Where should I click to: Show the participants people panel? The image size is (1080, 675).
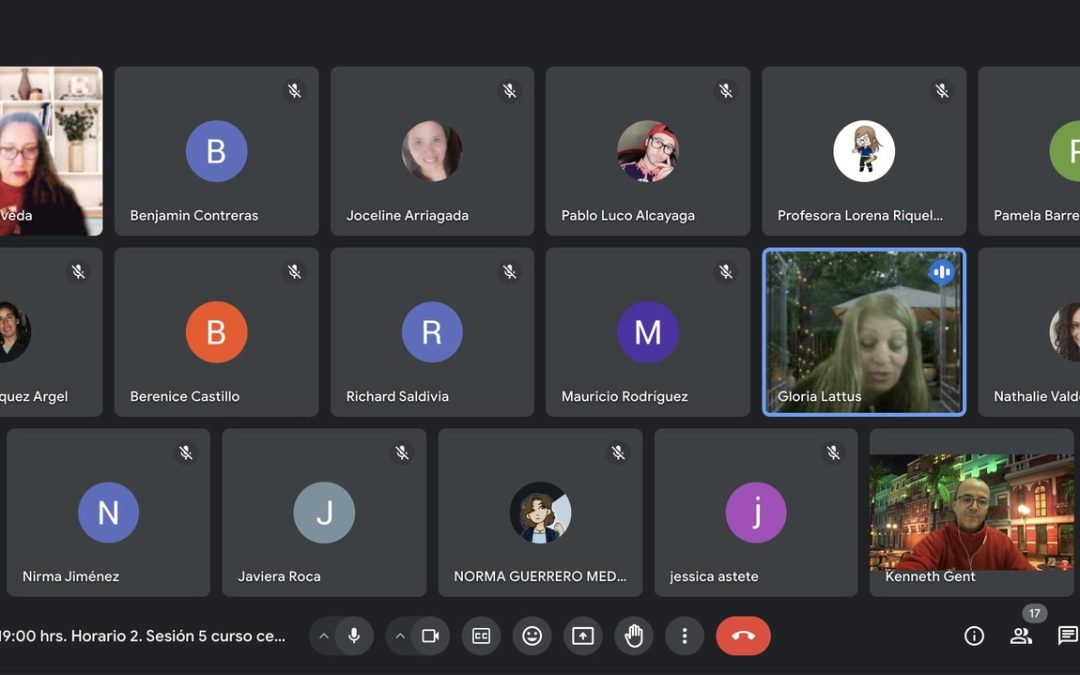pos(1021,636)
